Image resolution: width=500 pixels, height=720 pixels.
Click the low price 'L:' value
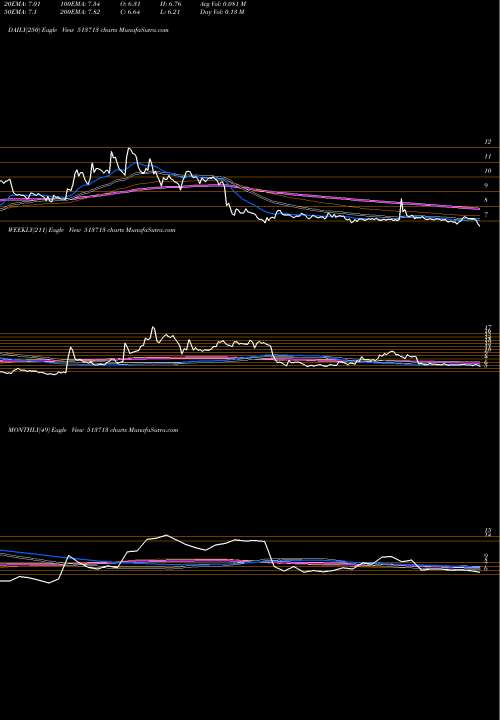point(170,12)
